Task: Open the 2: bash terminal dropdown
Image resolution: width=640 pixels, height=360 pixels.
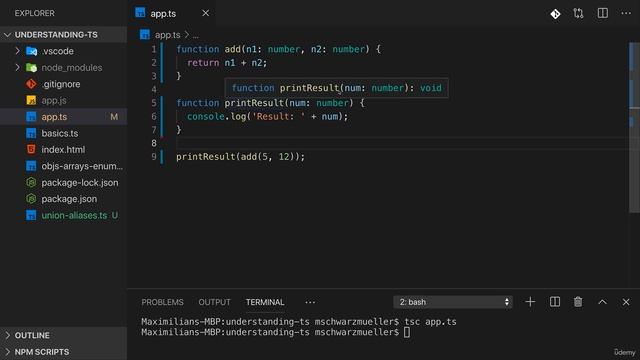Action: click(x=453, y=302)
